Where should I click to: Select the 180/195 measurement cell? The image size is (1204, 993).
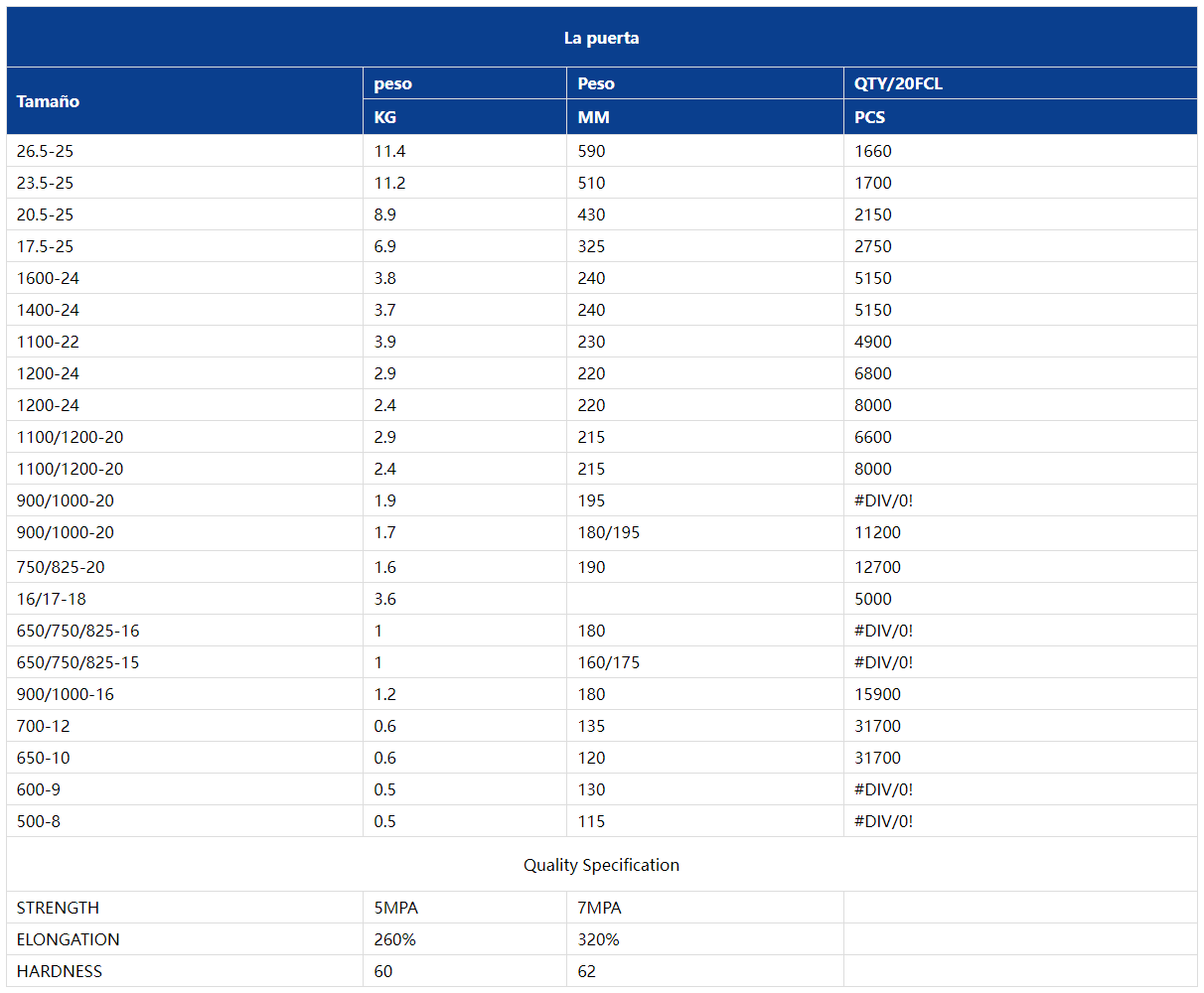[609, 532]
